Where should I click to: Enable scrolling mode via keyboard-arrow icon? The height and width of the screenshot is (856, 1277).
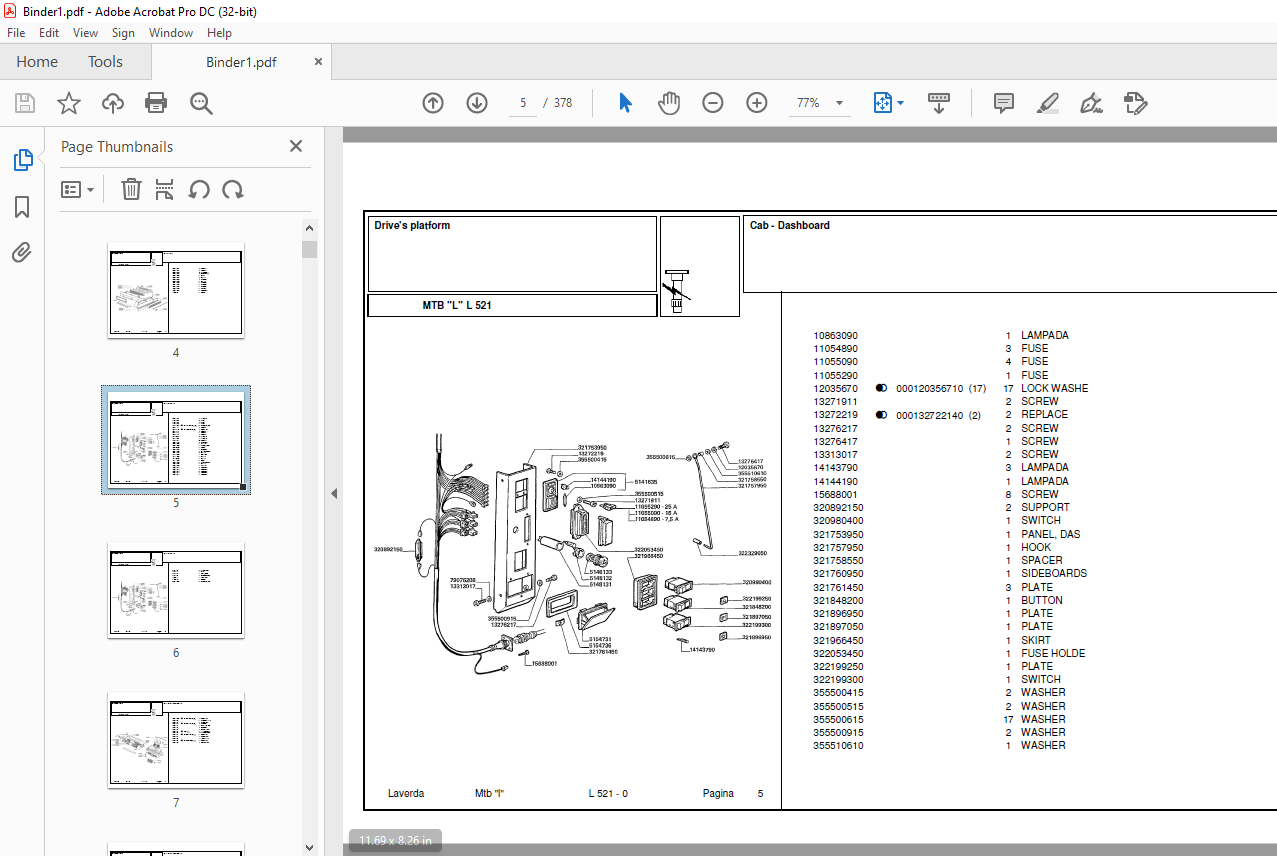pos(939,103)
